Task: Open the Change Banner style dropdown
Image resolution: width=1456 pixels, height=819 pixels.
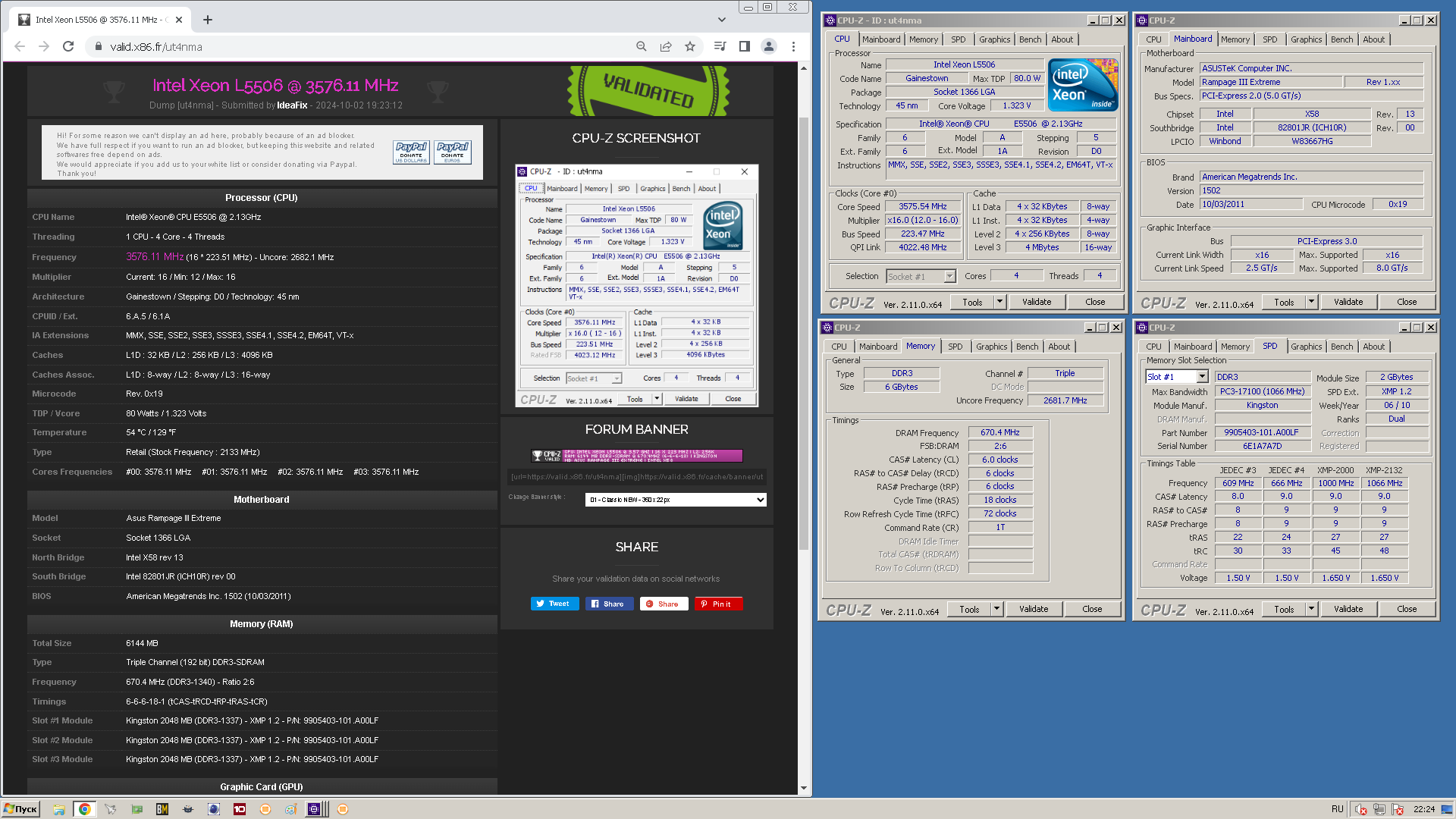Action: 676,500
